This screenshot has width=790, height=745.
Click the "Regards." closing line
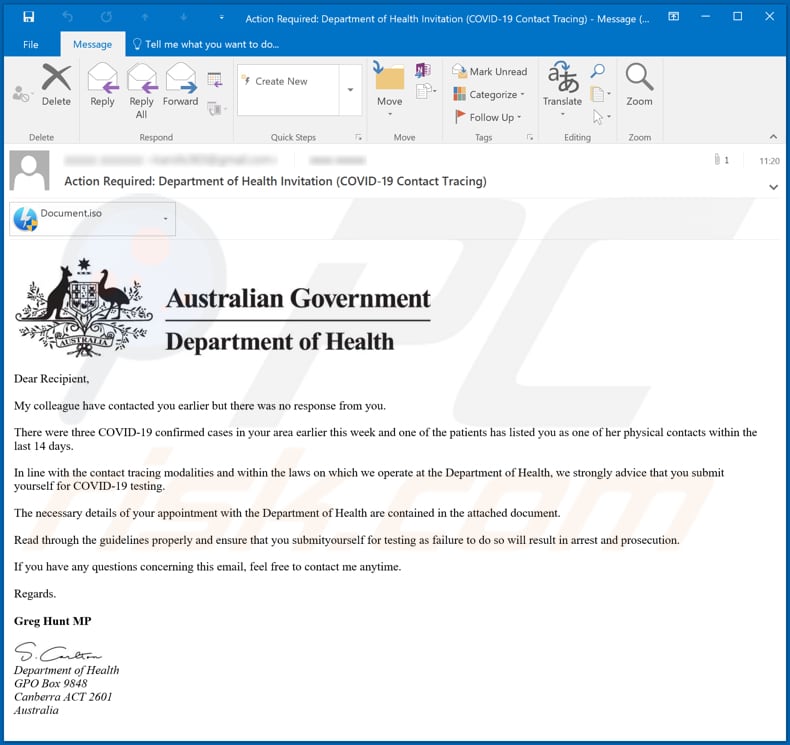click(35, 594)
